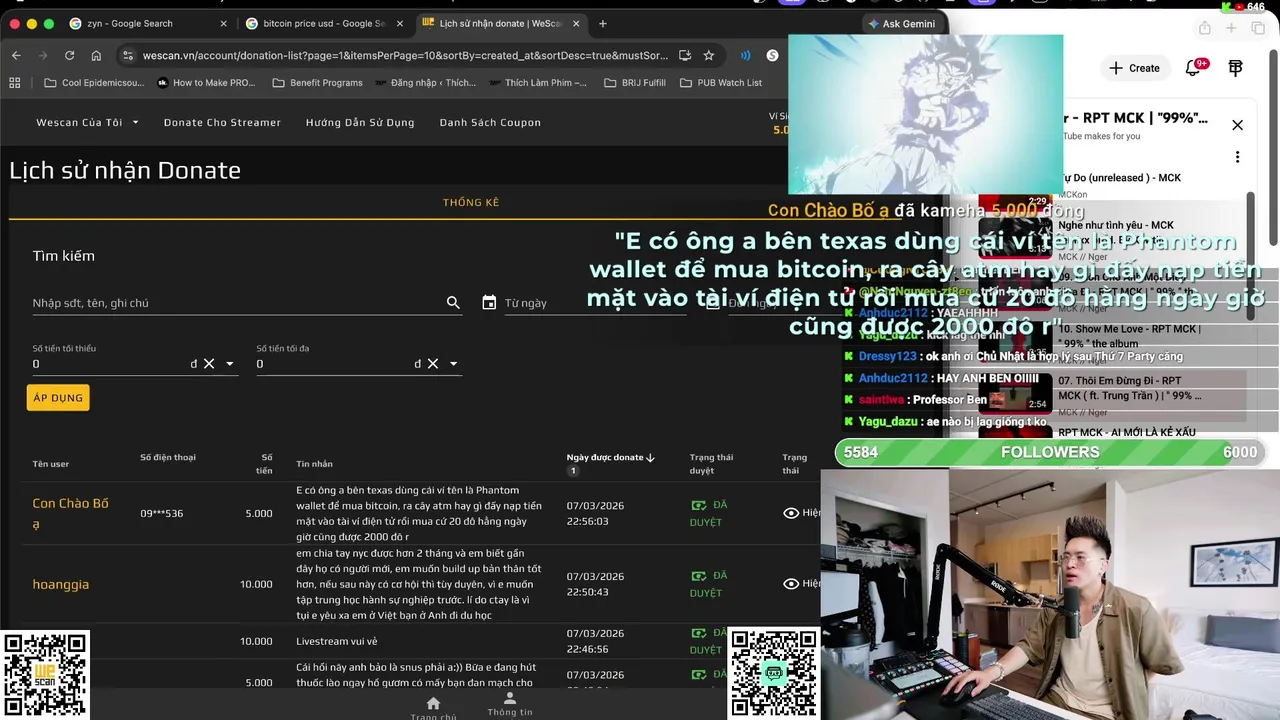Open YouTube notifications bell
1280x720 pixels.
point(1193,68)
